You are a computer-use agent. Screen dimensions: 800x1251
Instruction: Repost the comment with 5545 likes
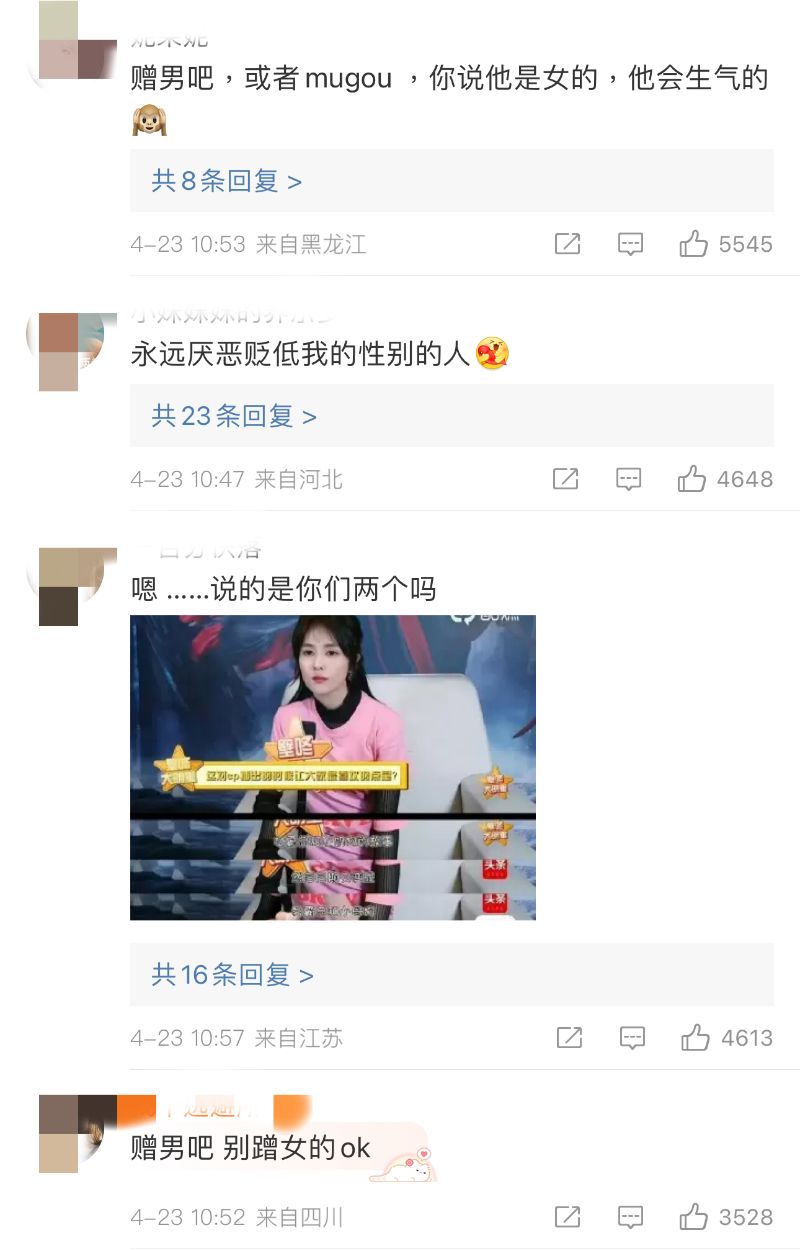[567, 244]
